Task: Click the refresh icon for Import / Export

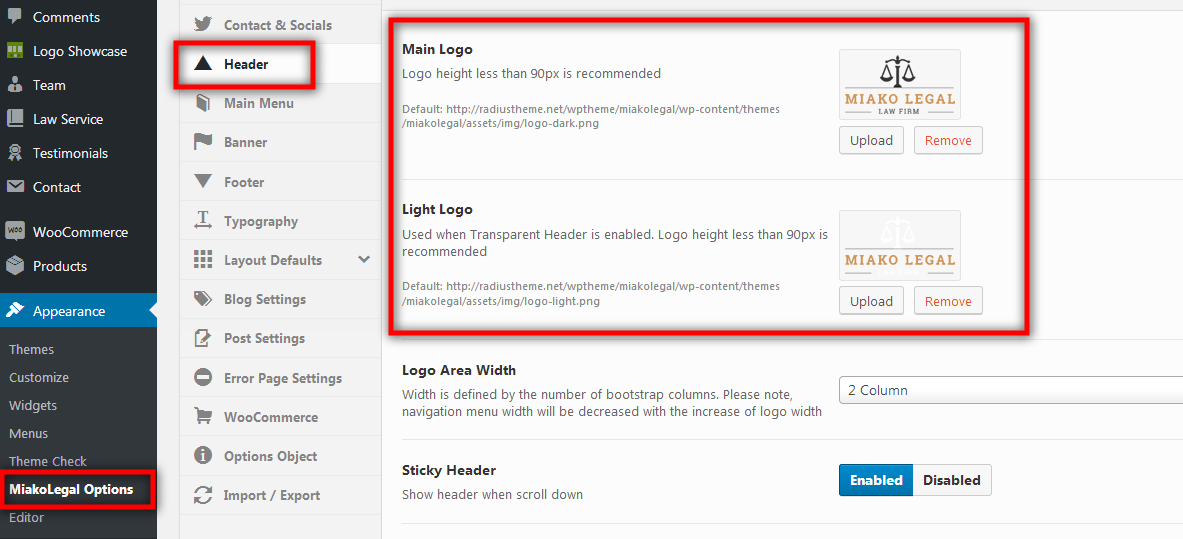Action: 203,495
